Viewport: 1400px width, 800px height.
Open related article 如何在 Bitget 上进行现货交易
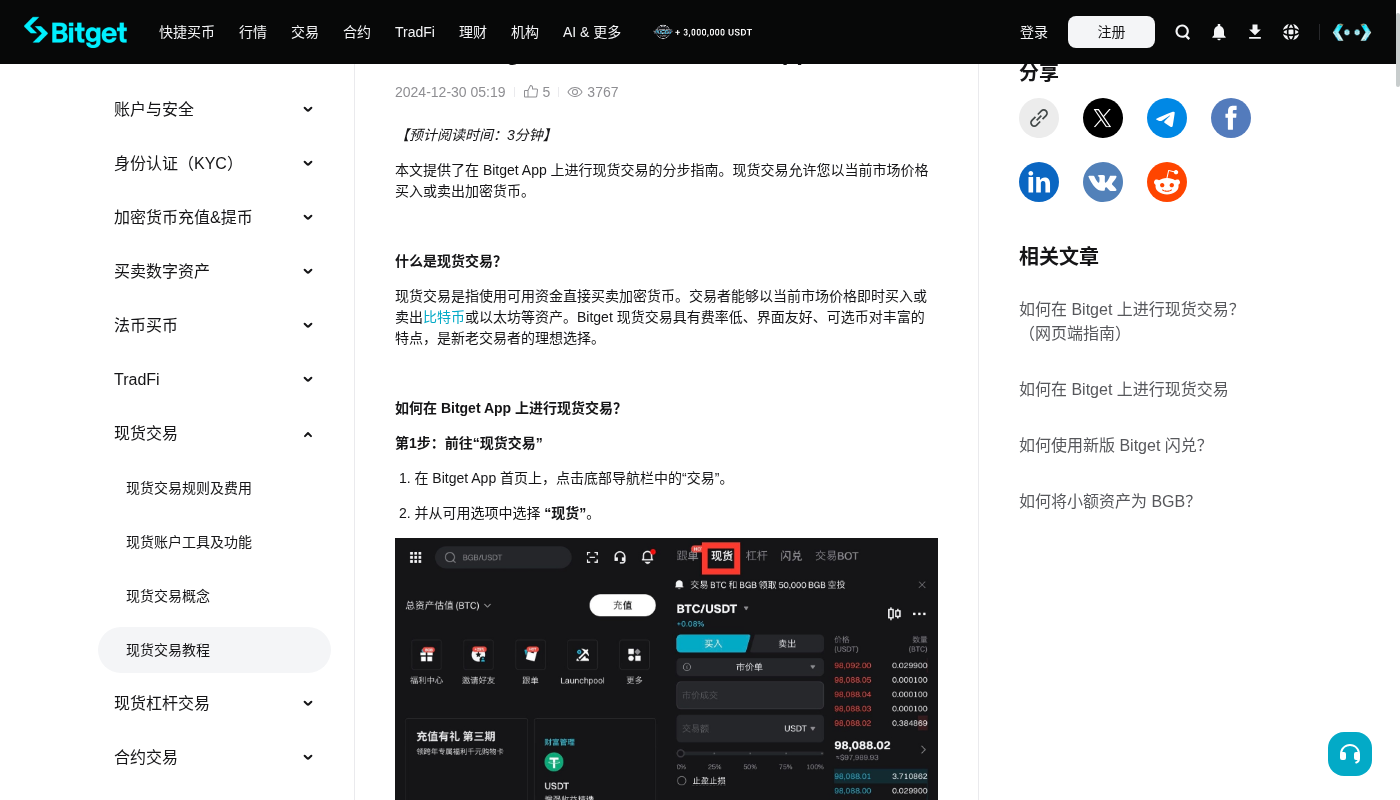coord(1123,389)
